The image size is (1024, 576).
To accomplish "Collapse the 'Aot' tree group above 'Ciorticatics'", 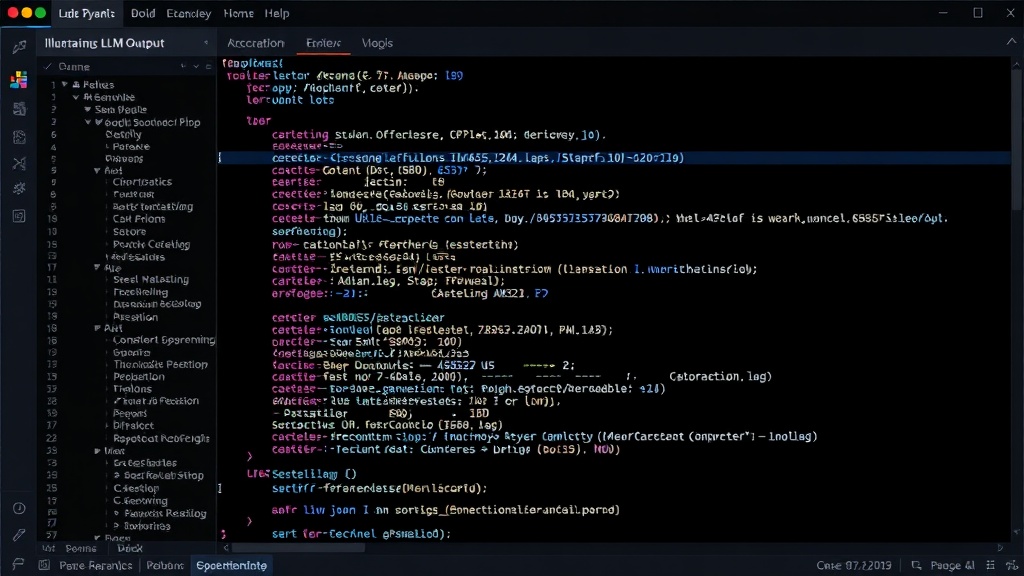I will 97,170.
